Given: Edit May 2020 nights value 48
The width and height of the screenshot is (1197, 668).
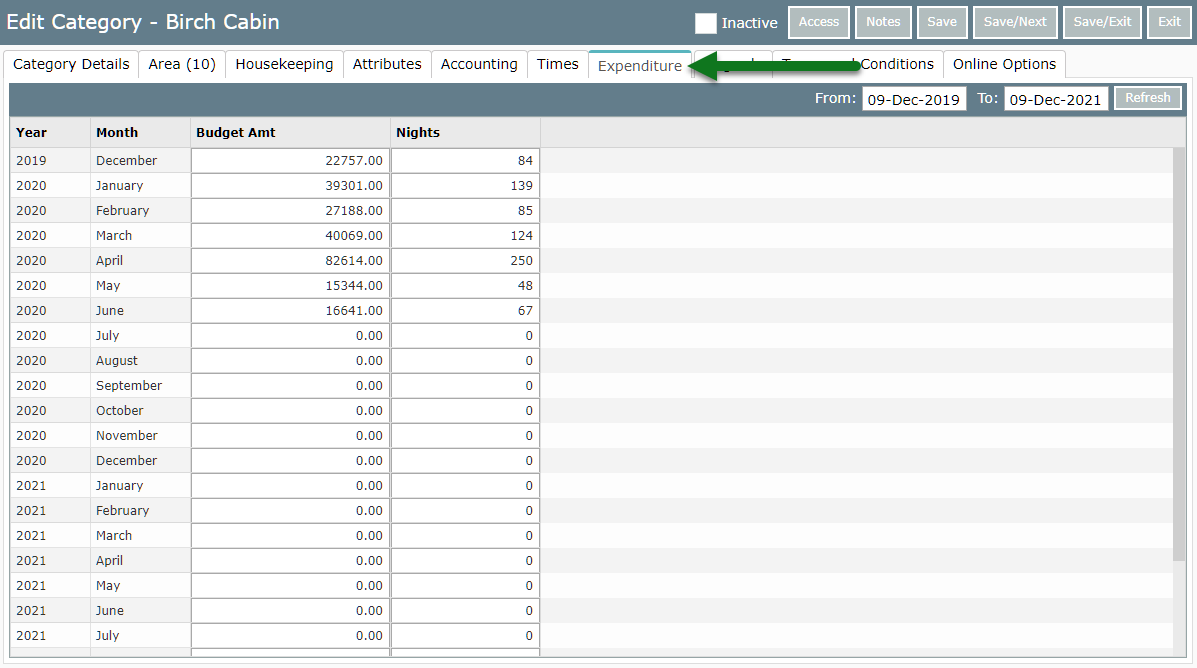Looking at the screenshot, I should point(465,286).
